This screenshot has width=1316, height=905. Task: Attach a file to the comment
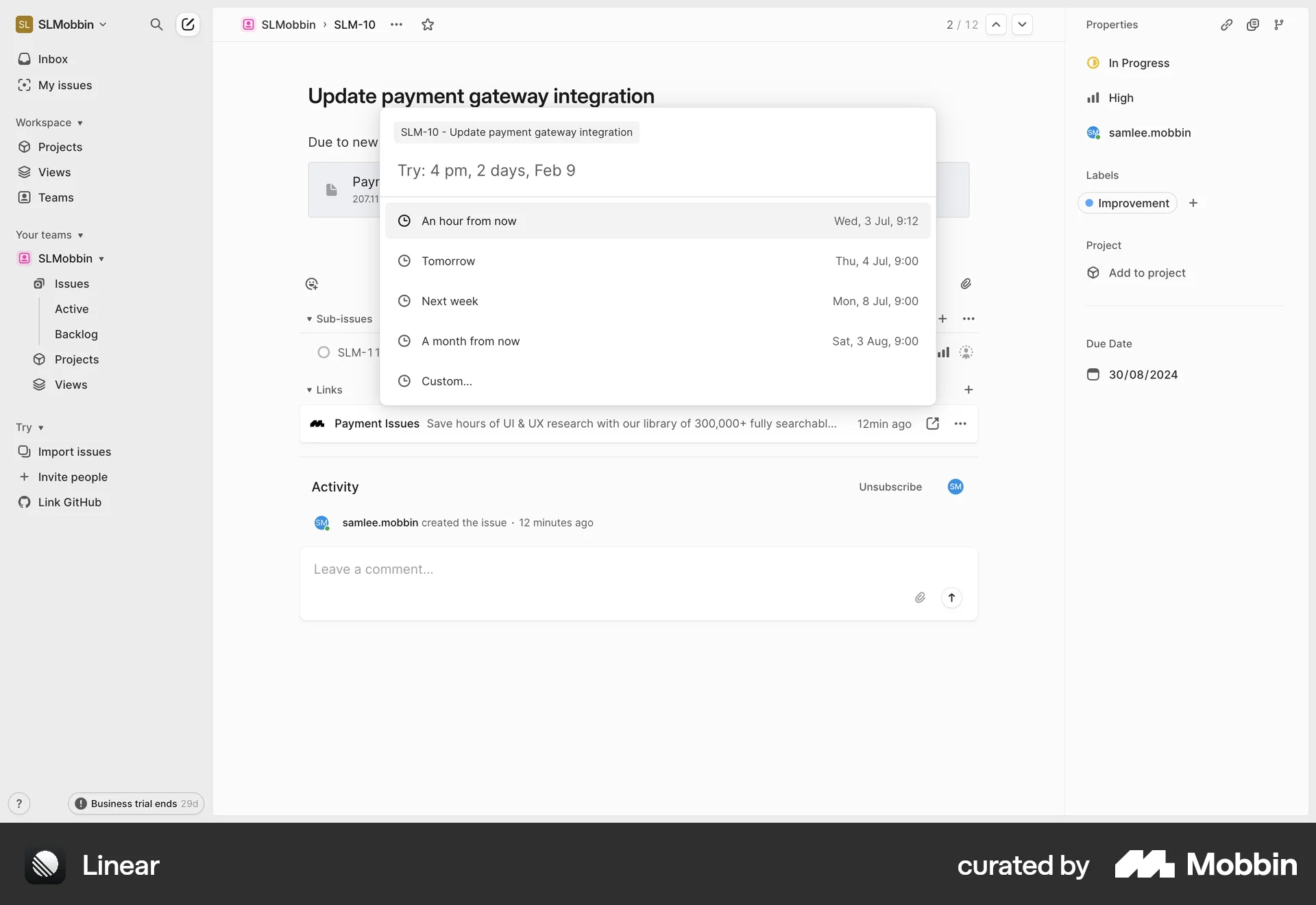921,597
